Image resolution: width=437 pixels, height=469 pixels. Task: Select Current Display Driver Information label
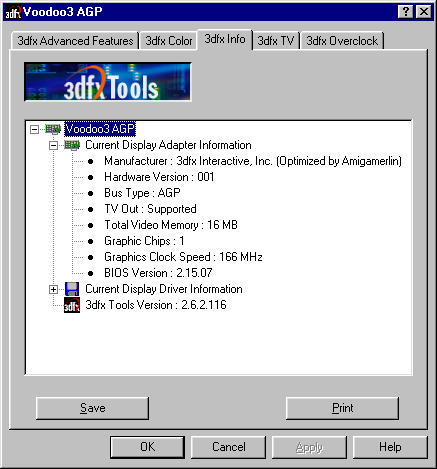164,289
